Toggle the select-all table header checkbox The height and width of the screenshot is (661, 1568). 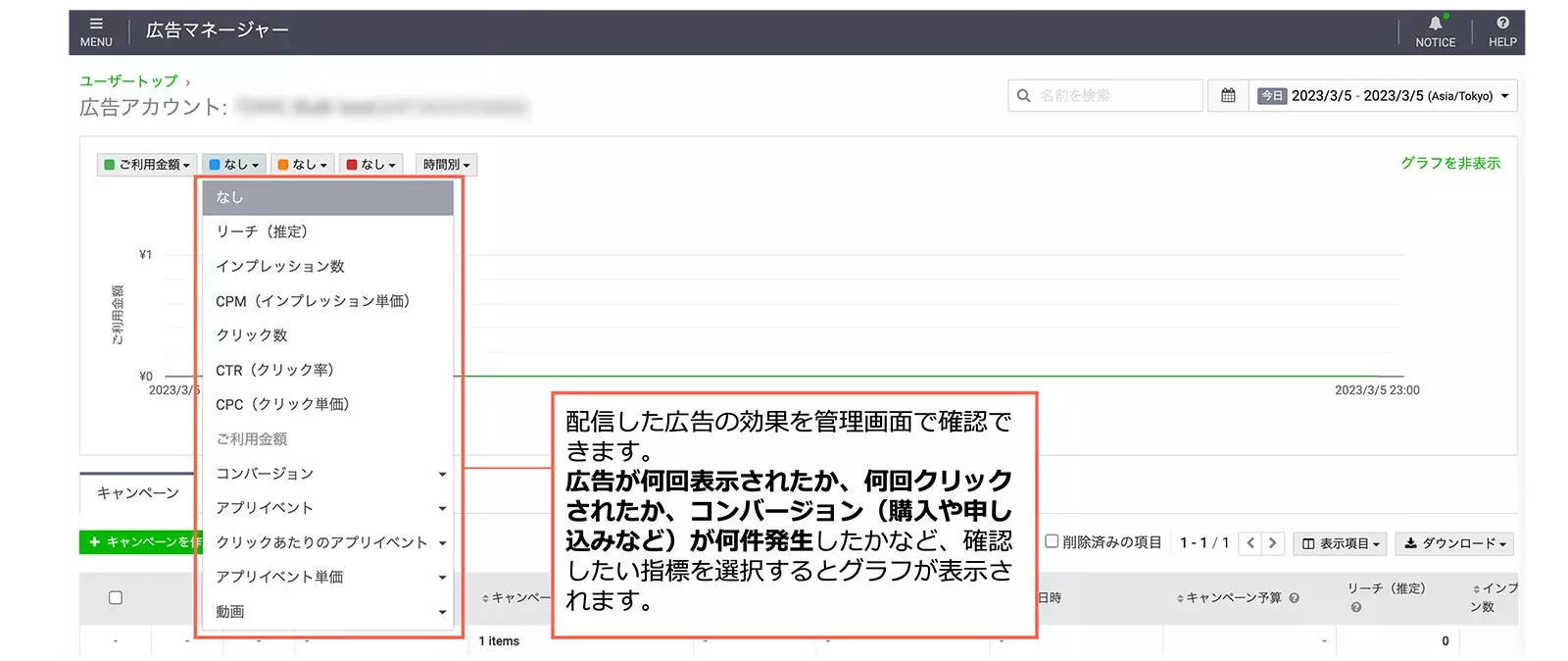click(x=116, y=598)
